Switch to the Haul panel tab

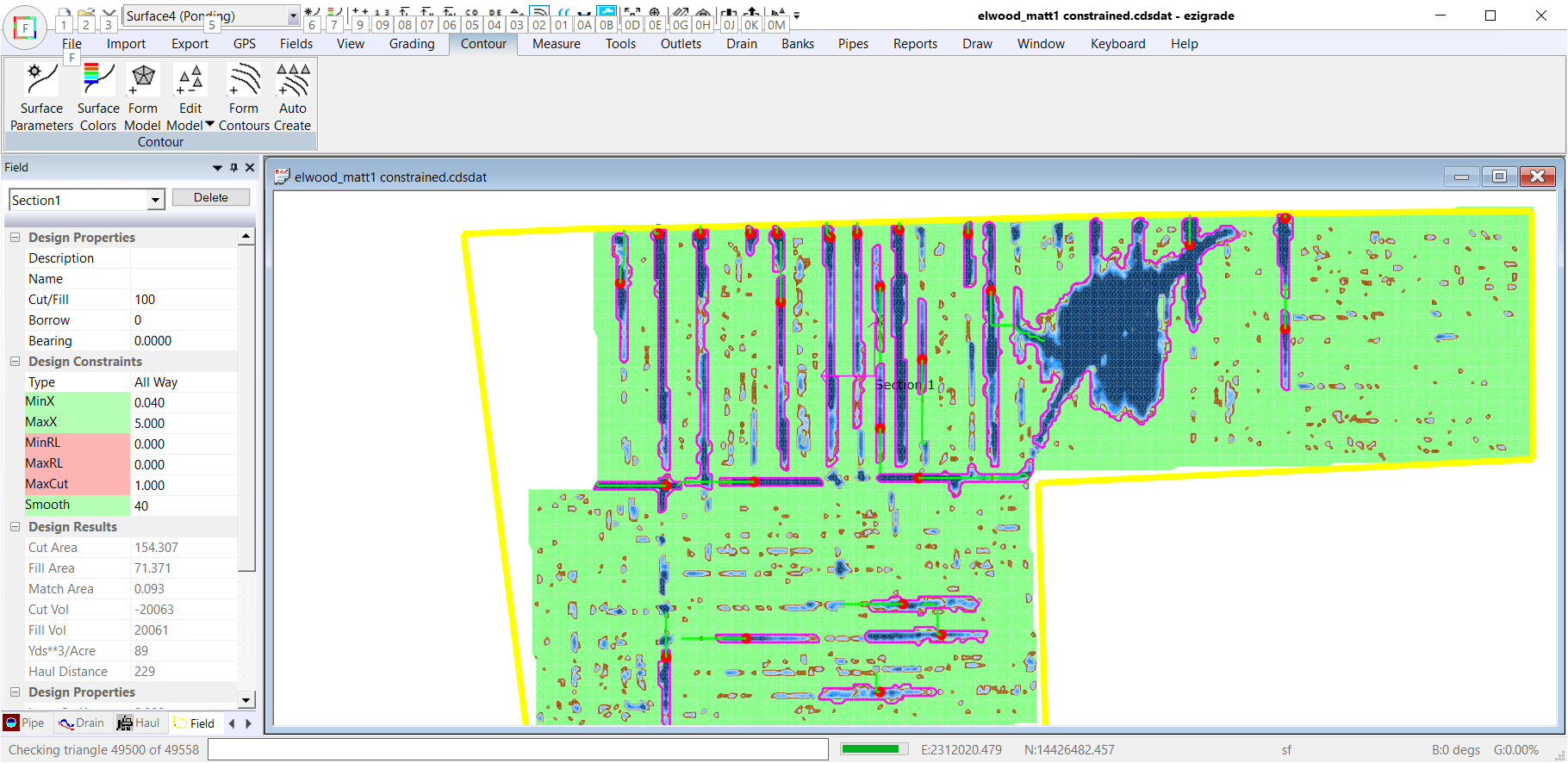[x=139, y=723]
